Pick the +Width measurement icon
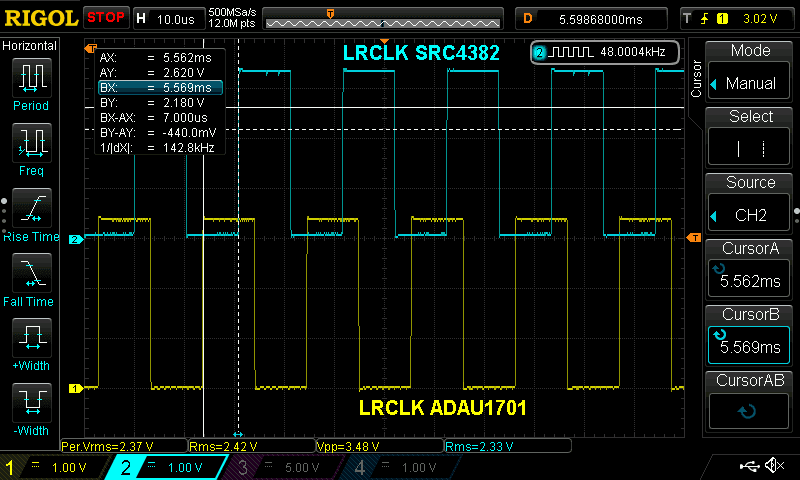Screen dimensions: 800x480 [x=31, y=338]
